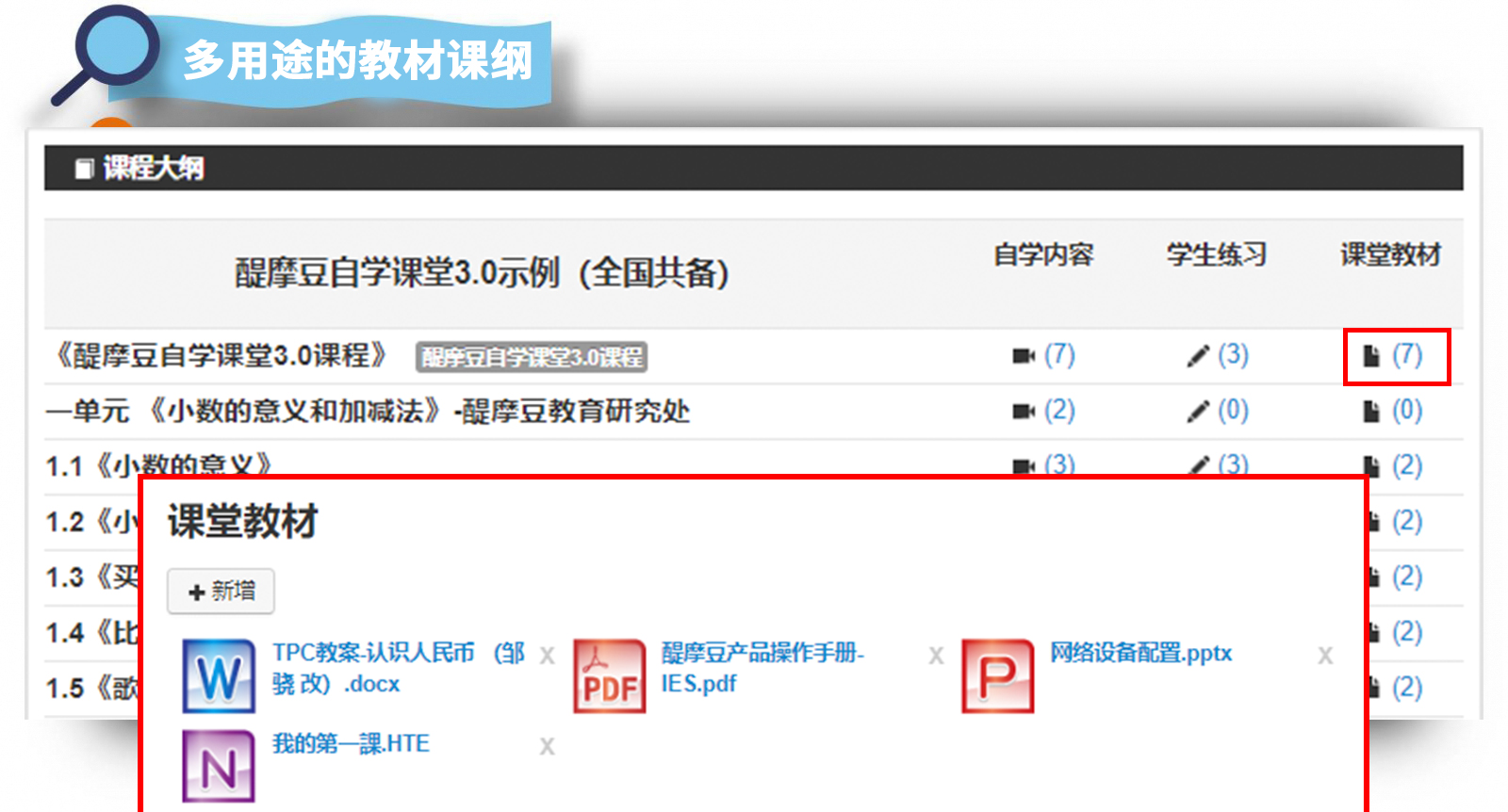The width and height of the screenshot is (1508, 812).
Task: Open student exercises (0) for 一单元 row
Action: [1219, 412]
